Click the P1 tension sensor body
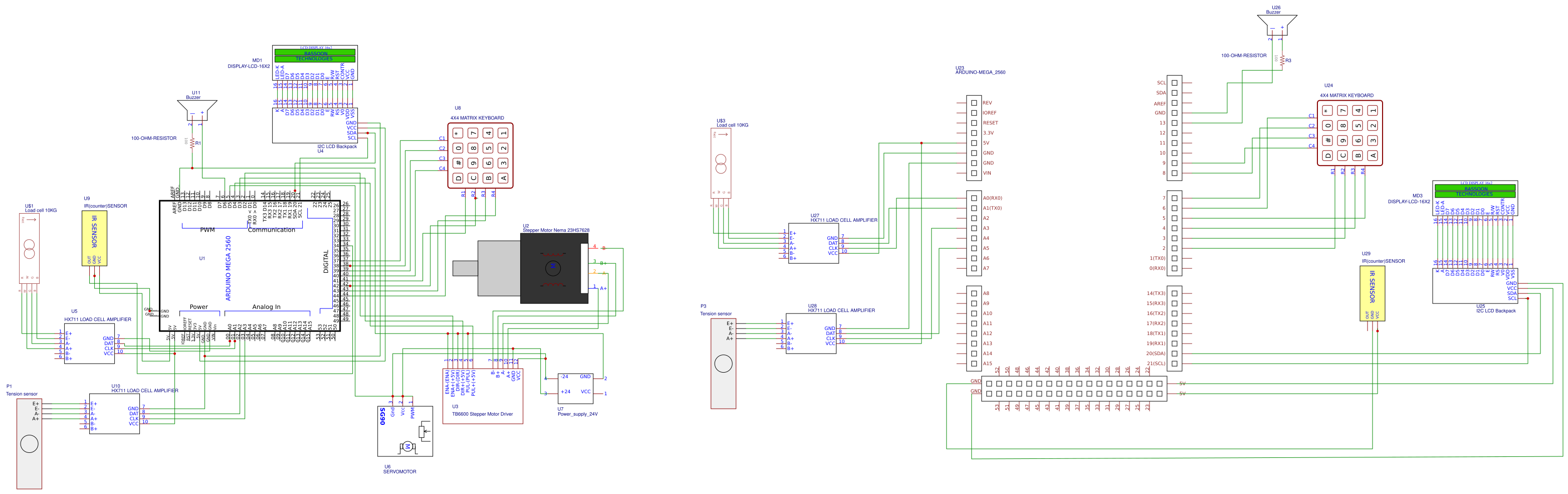1568x494 pixels. point(29,443)
